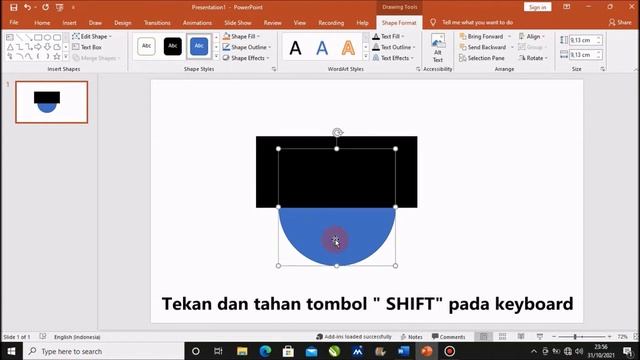This screenshot has width=640, height=360.
Task: Open the Text Effects dropdown
Action: click(393, 58)
